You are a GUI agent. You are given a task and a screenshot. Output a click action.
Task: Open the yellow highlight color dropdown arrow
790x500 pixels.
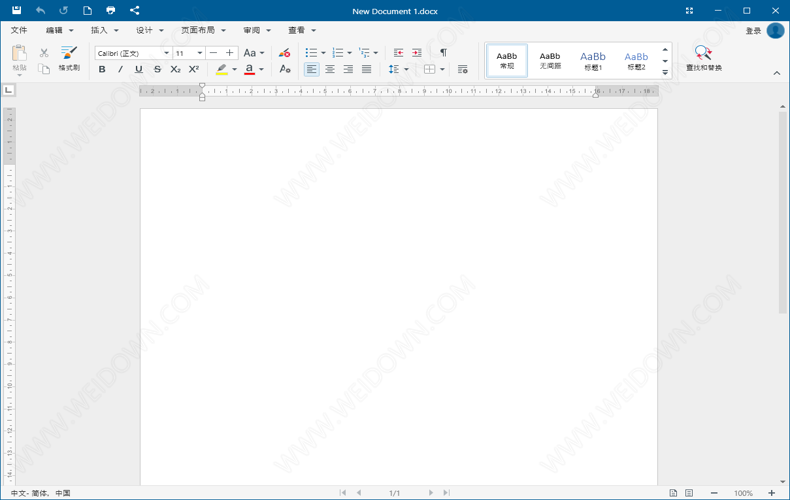point(234,70)
